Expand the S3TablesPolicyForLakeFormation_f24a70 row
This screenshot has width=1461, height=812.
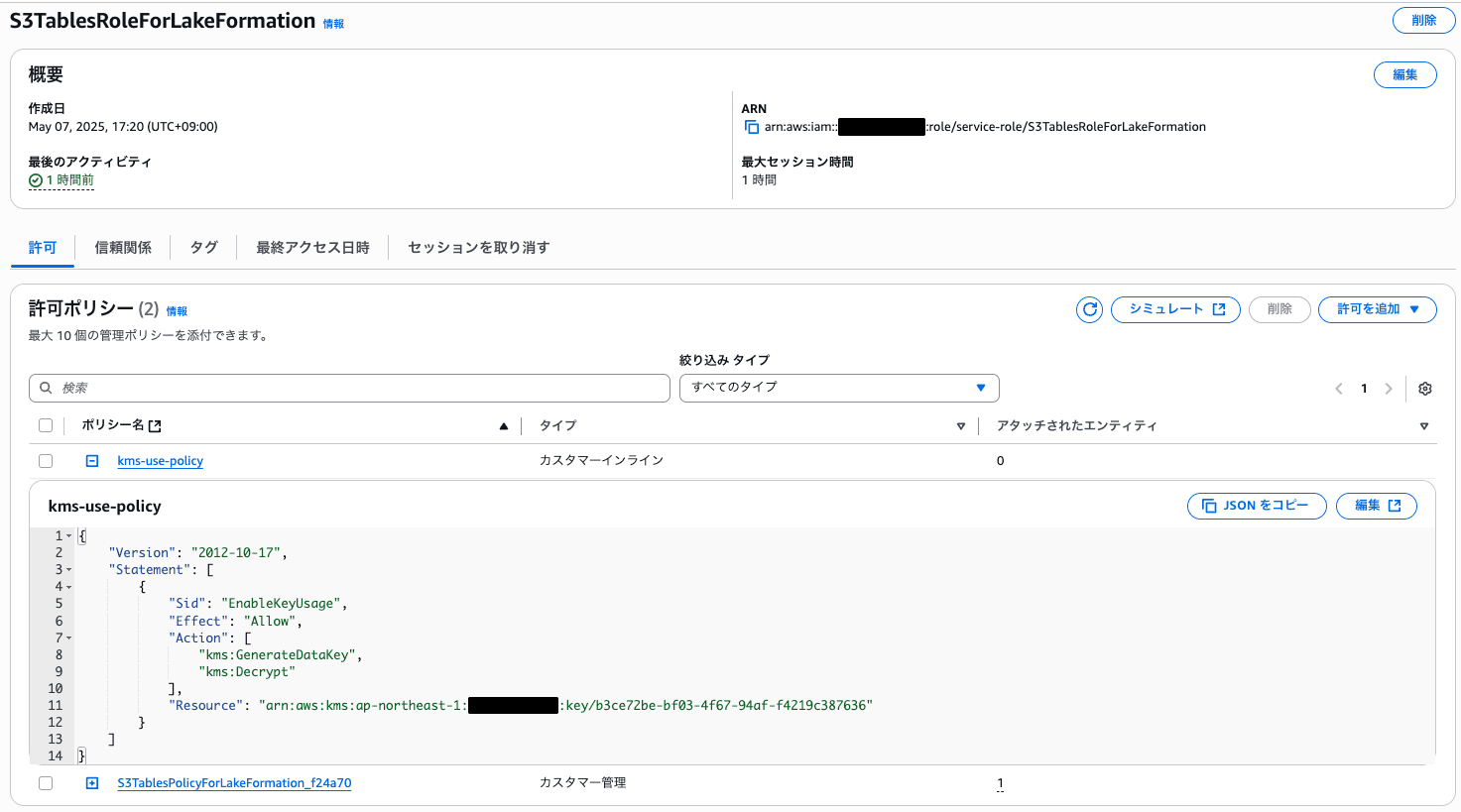(x=92, y=783)
